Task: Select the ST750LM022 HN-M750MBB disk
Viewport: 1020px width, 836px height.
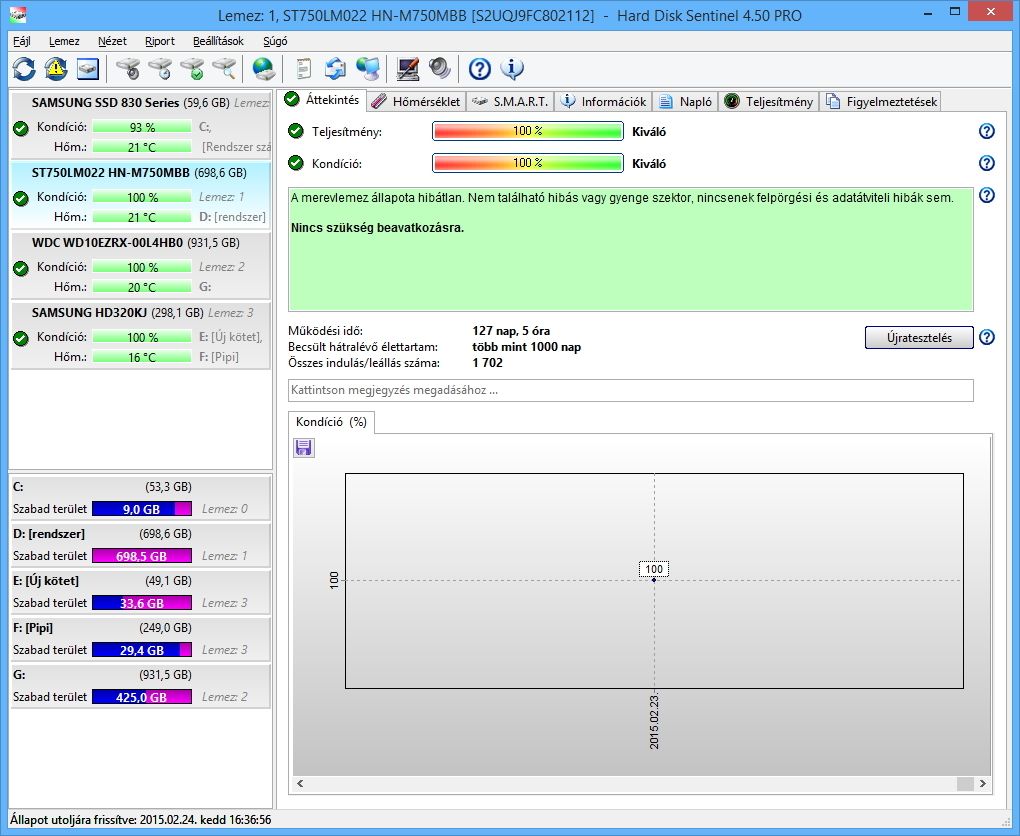Action: 141,195
